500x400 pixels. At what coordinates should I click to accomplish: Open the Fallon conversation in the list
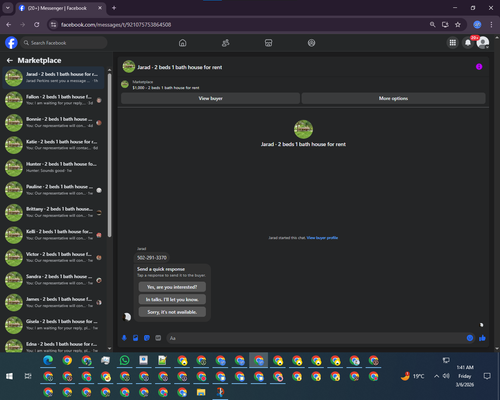53,100
